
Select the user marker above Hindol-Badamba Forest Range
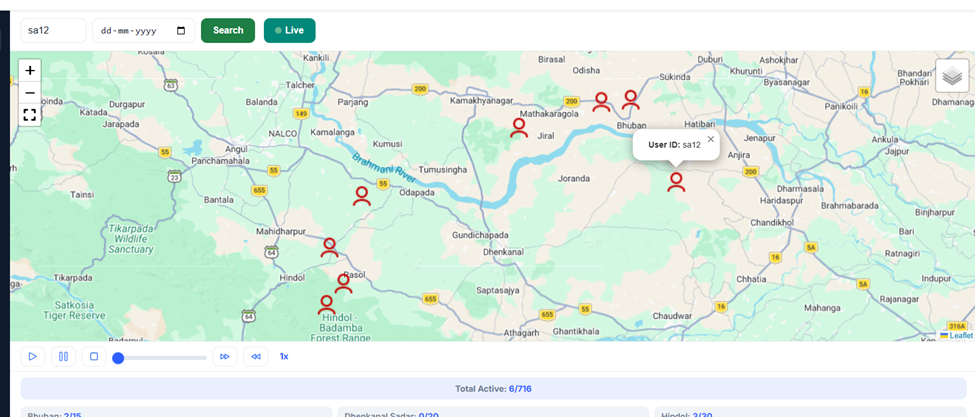click(x=326, y=305)
